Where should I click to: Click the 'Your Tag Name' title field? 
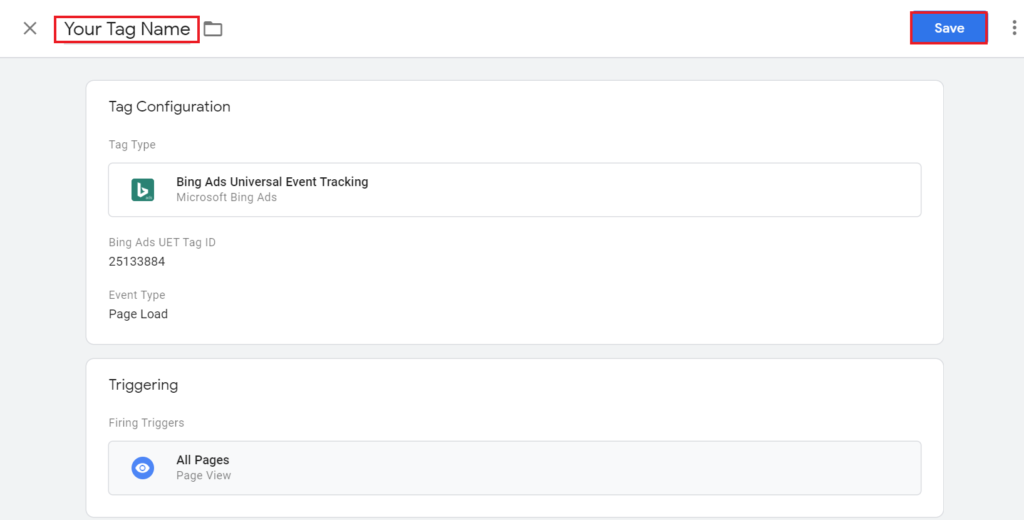(127, 29)
